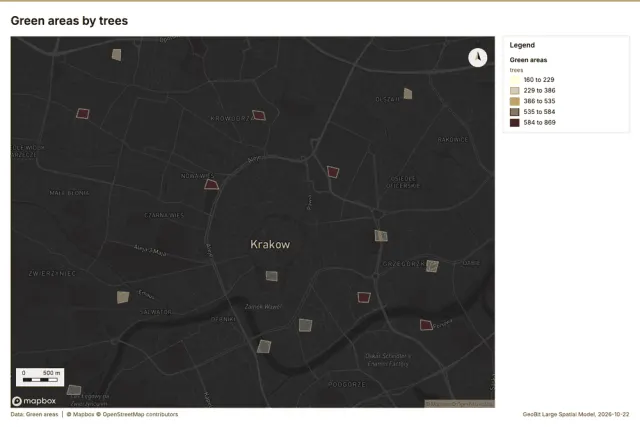Viewport: 640px width, 427px height.
Task: Click the '386 to 535' legend text
Action: (539, 101)
